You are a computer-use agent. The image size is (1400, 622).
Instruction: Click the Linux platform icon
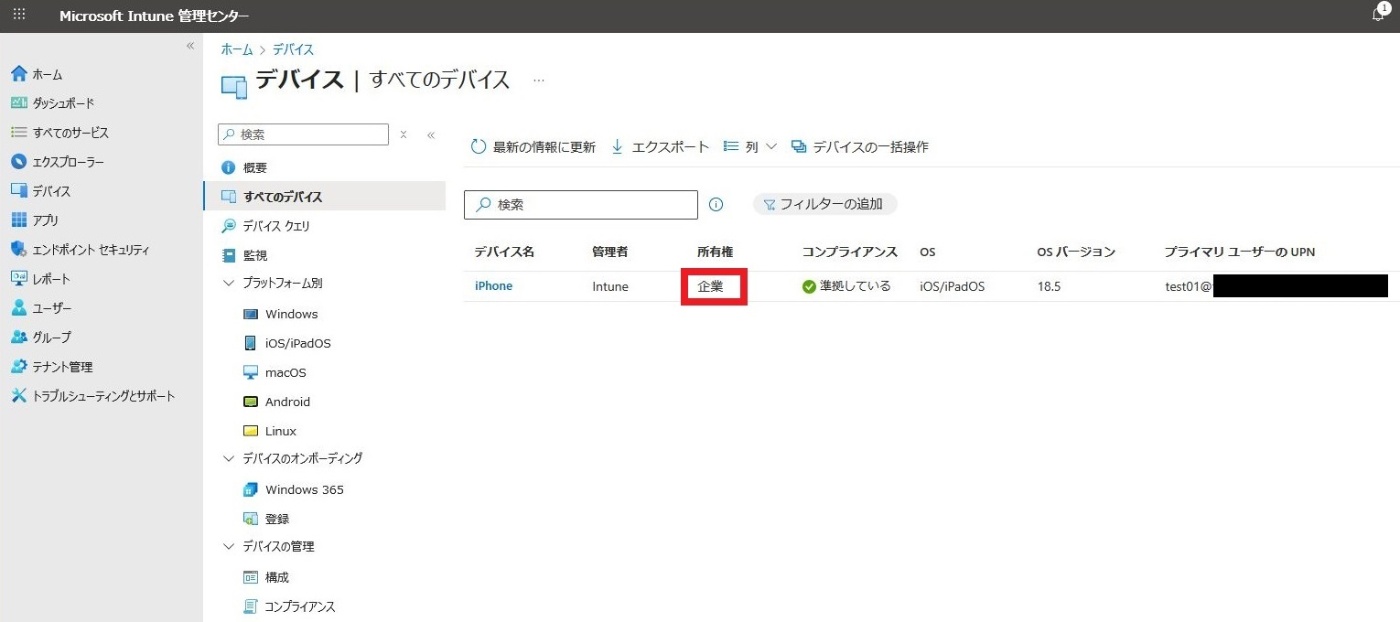(x=250, y=431)
